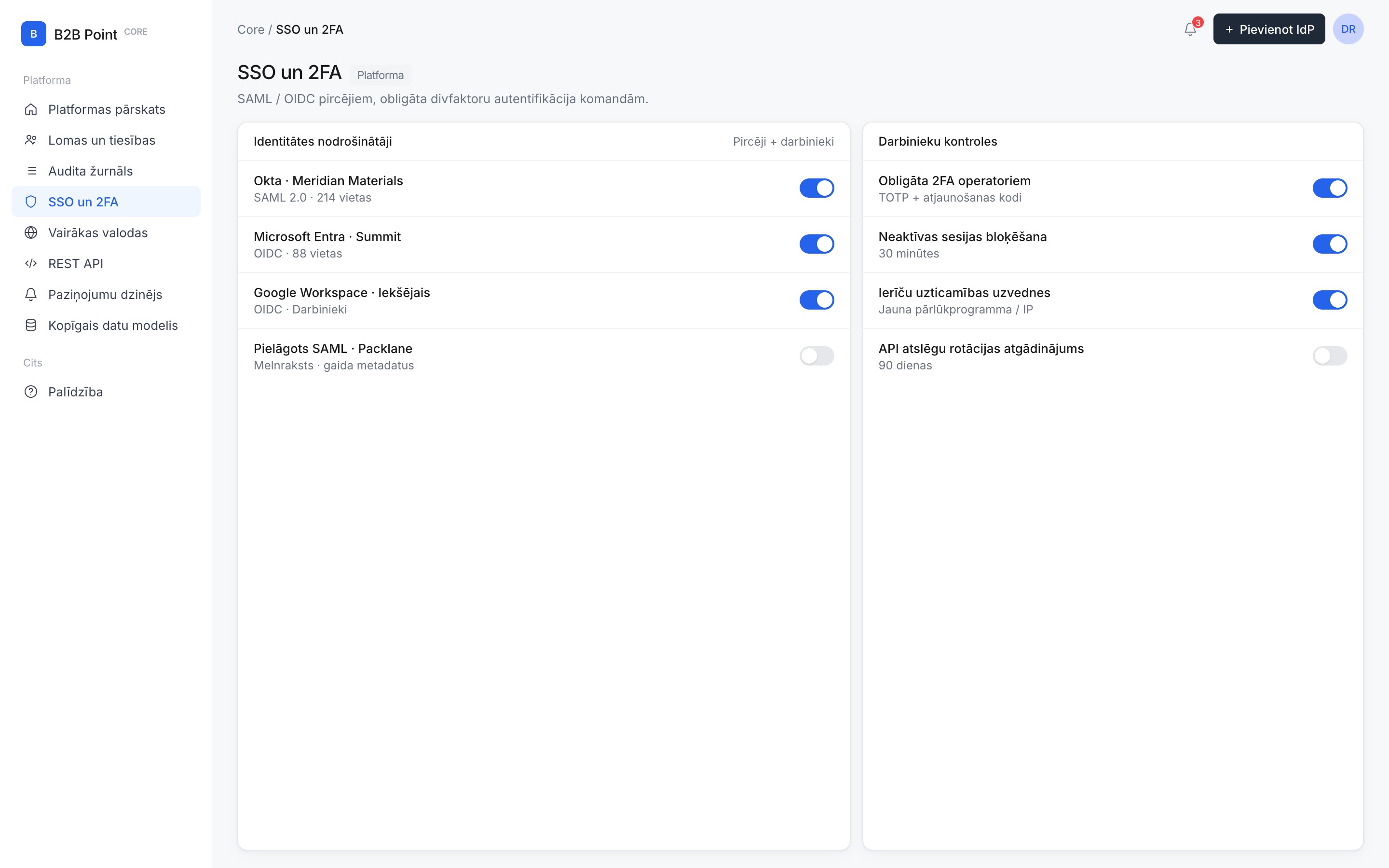Screen dimensions: 1389x868
Task: Click the Identitātes nodrošinātāji card heading
Action: coord(323,141)
